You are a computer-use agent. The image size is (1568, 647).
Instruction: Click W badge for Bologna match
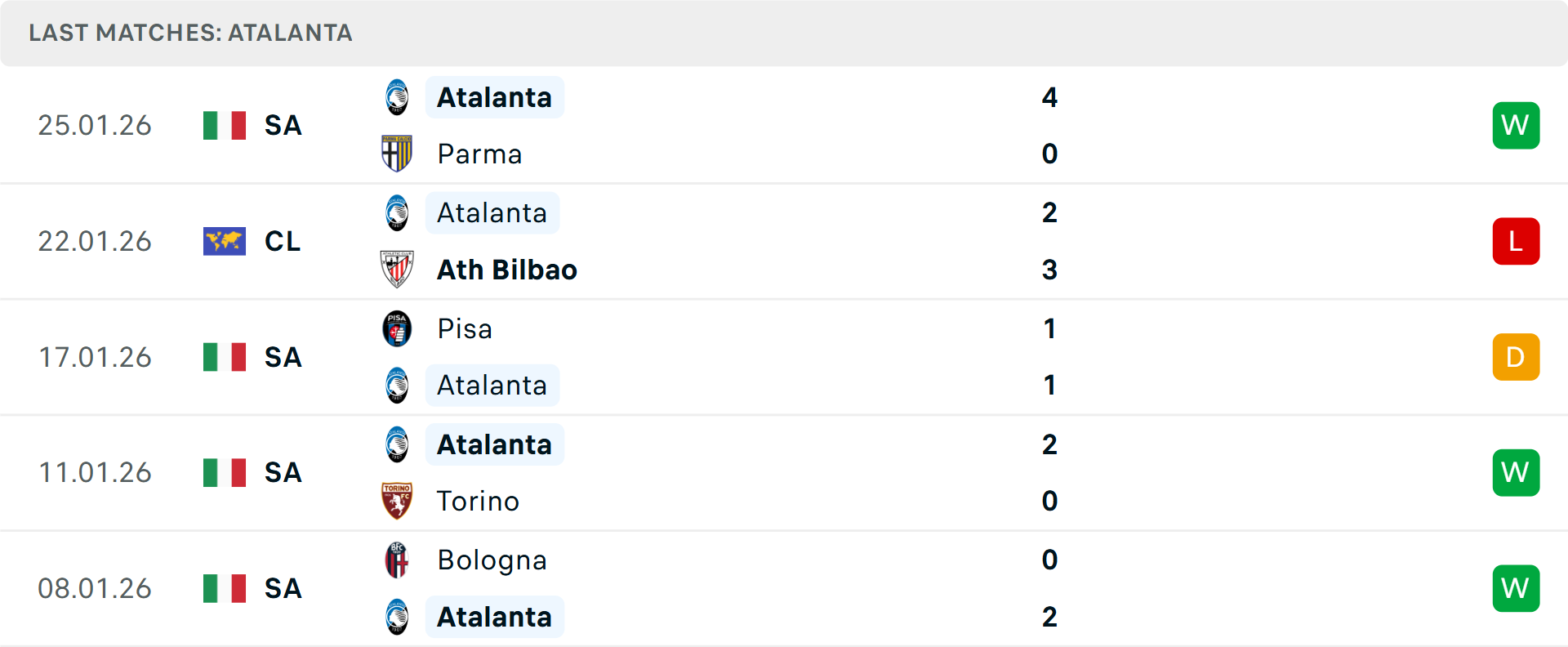point(1516,588)
